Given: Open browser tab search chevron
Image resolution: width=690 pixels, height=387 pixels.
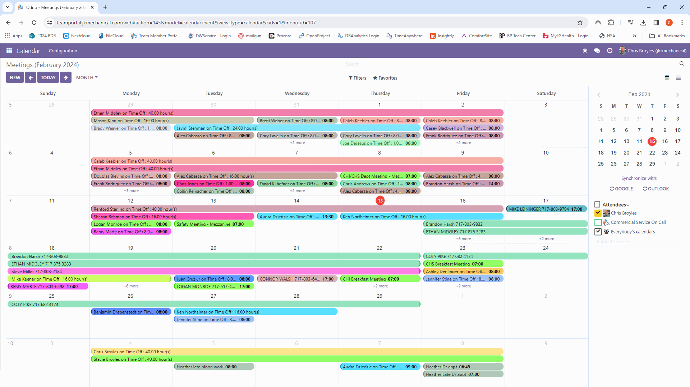Looking at the screenshot, I should [7, 7].
